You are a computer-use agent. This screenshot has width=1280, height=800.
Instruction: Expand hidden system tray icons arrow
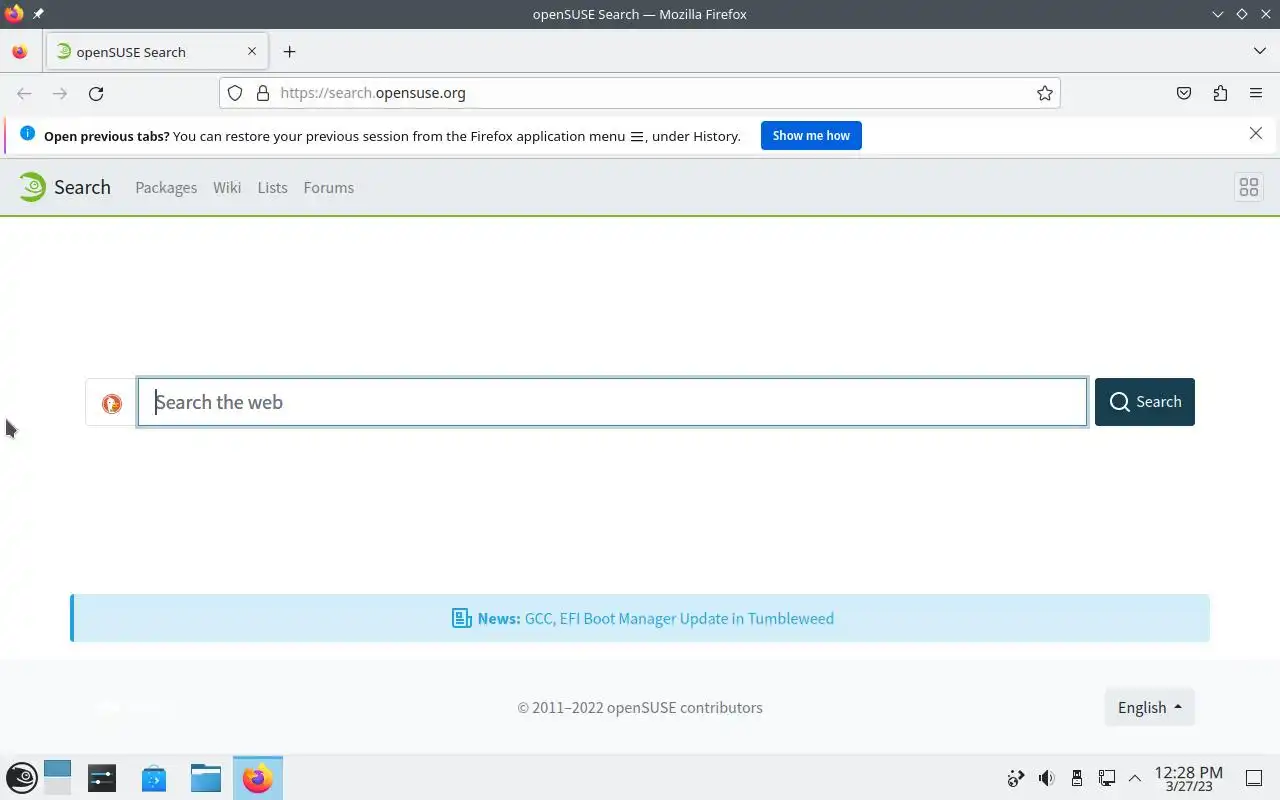pos(1135,778)
